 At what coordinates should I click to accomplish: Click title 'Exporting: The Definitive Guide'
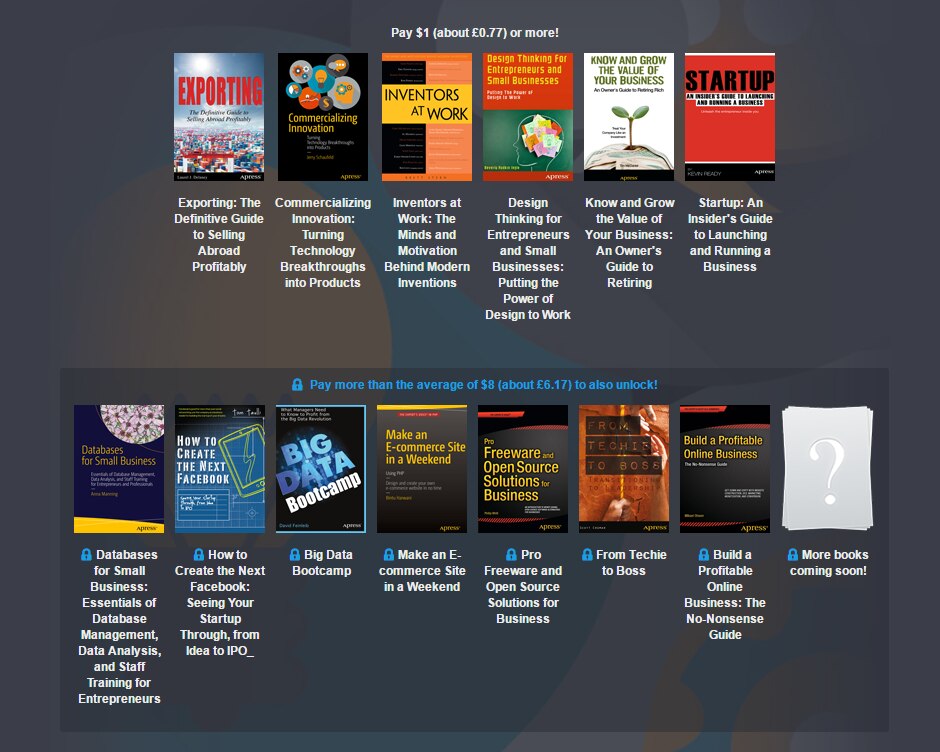(x=219, y=234)
